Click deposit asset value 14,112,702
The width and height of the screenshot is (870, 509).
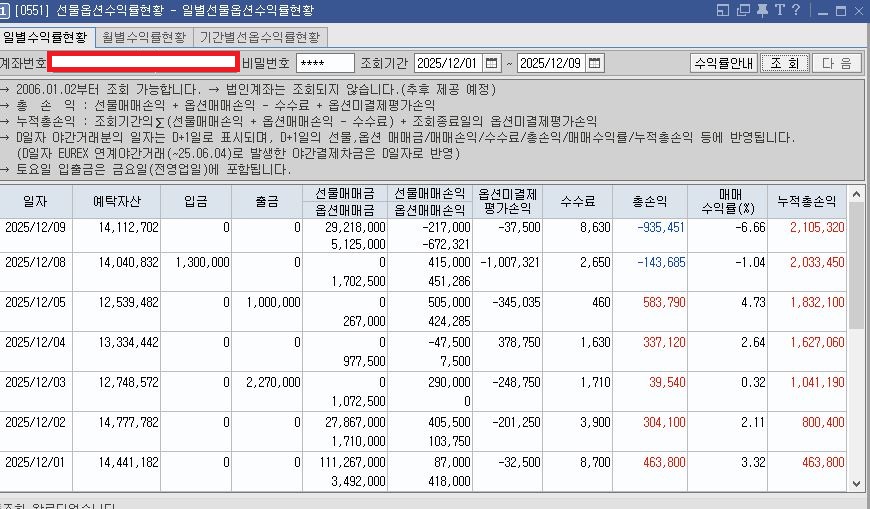point(129,228)
